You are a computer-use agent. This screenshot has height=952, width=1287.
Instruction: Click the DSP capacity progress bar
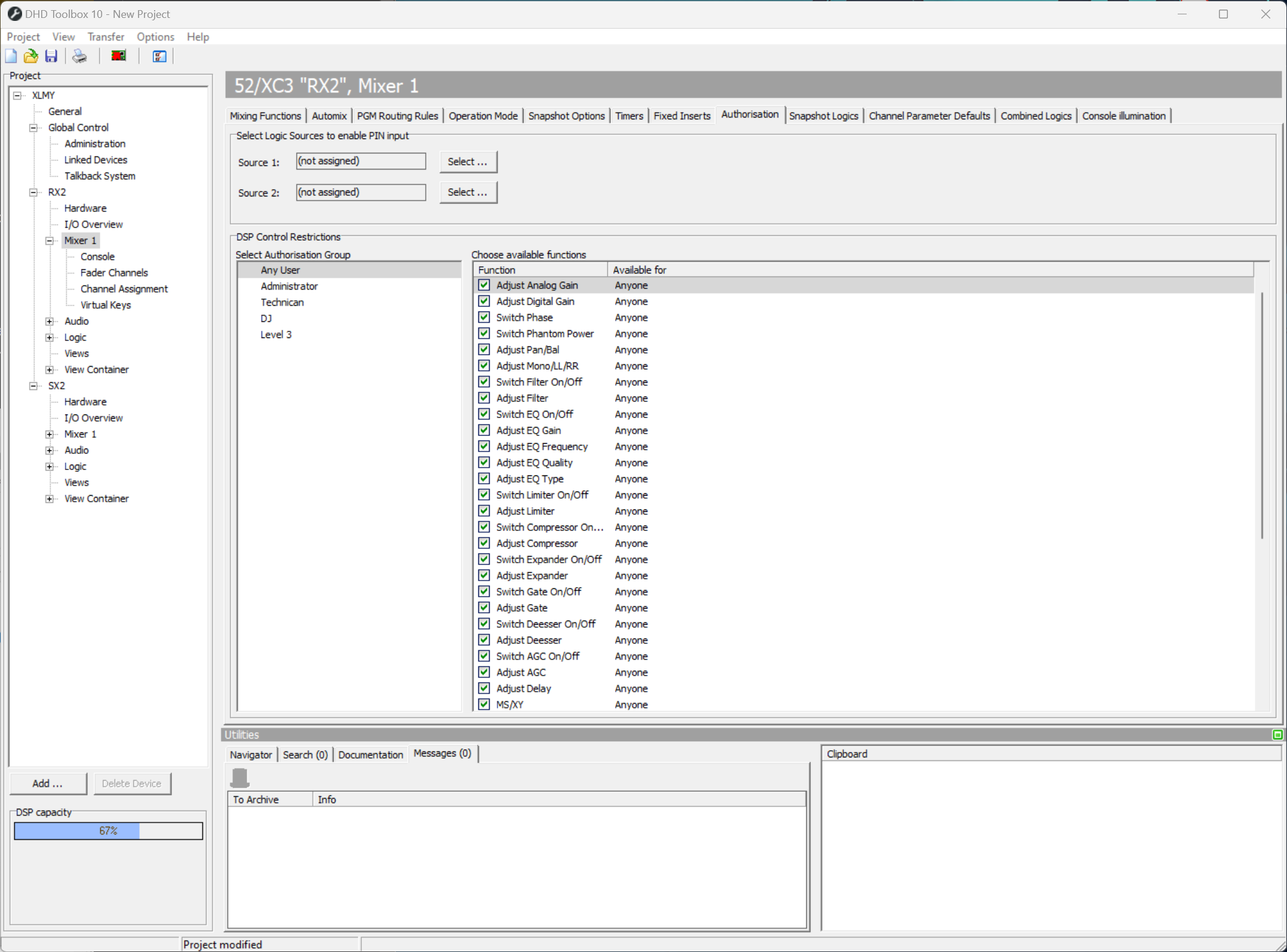click(x=108, y=830)
